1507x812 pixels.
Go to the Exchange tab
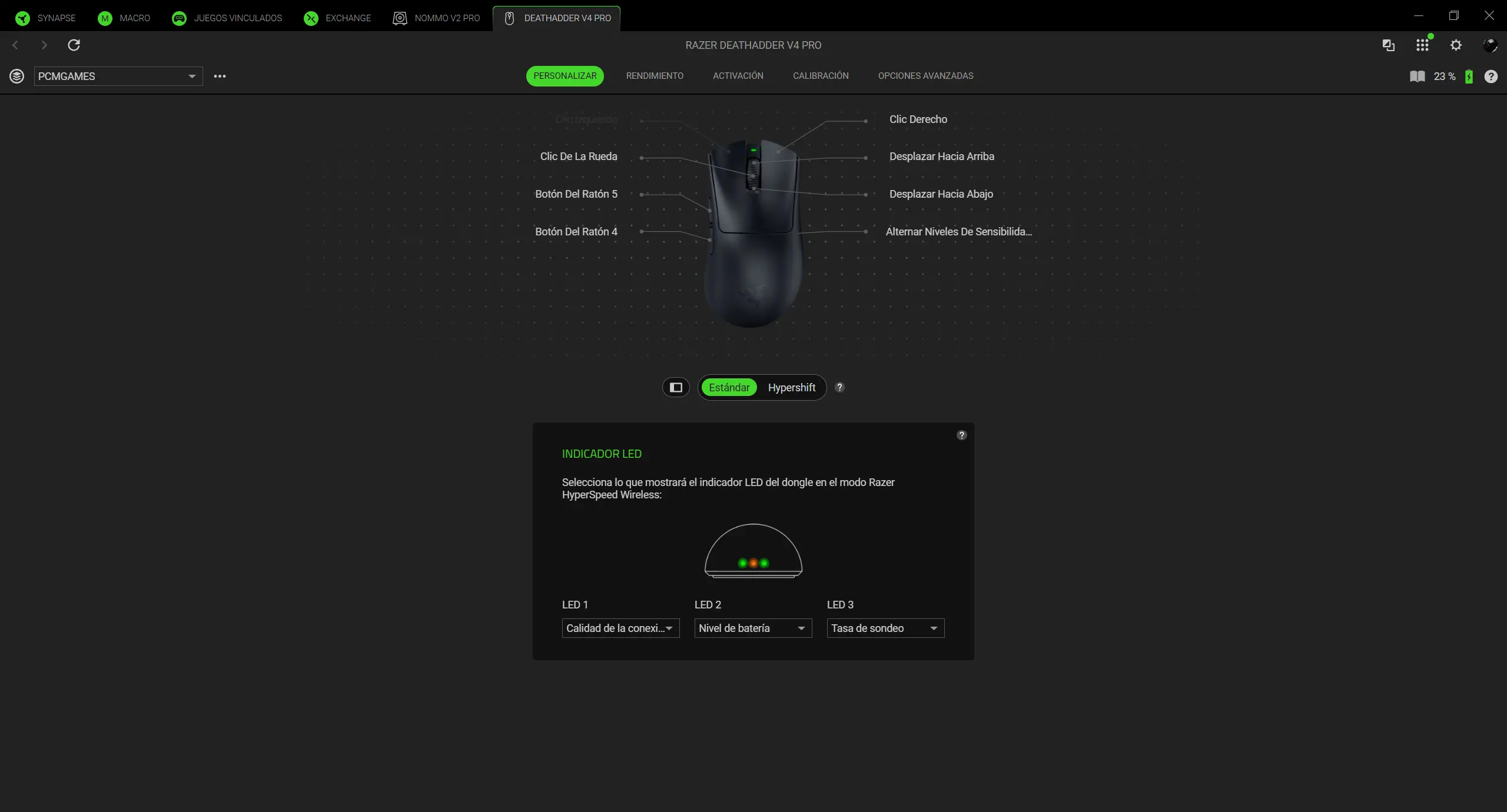click(x=337, y=18)
